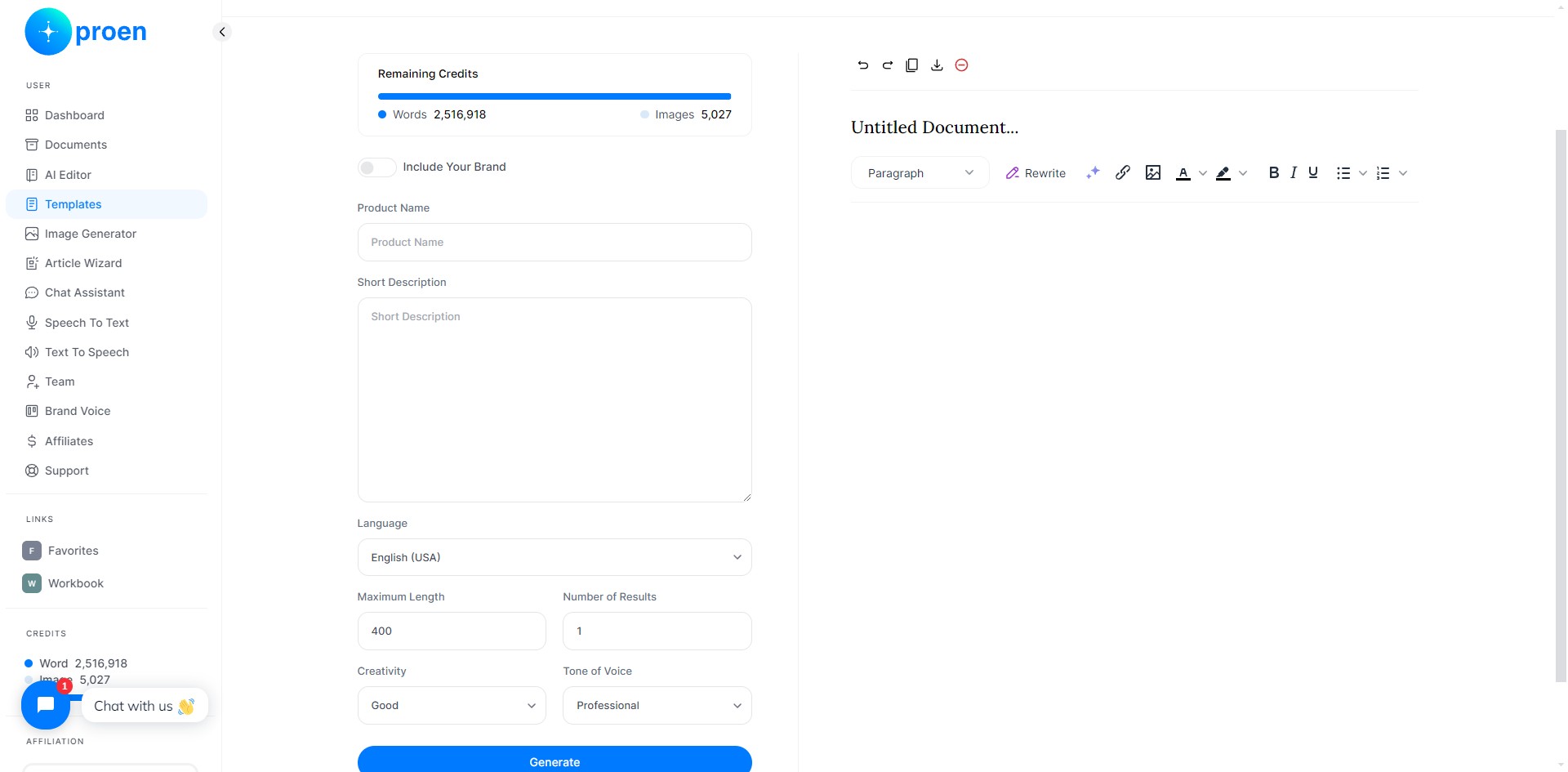This screenshot has height=772, width=1568.
Task: Click the AI sparkle icon in the toolbar
Action: pos(1093,173)
